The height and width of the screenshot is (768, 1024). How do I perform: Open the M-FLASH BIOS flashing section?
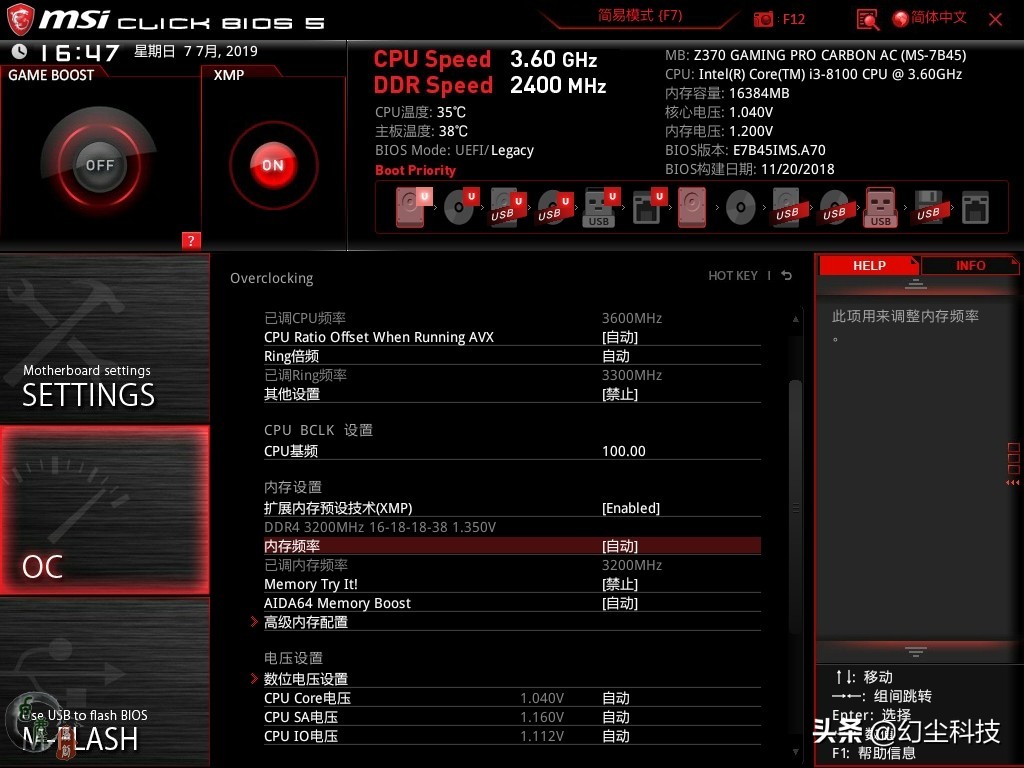[104, 682]
